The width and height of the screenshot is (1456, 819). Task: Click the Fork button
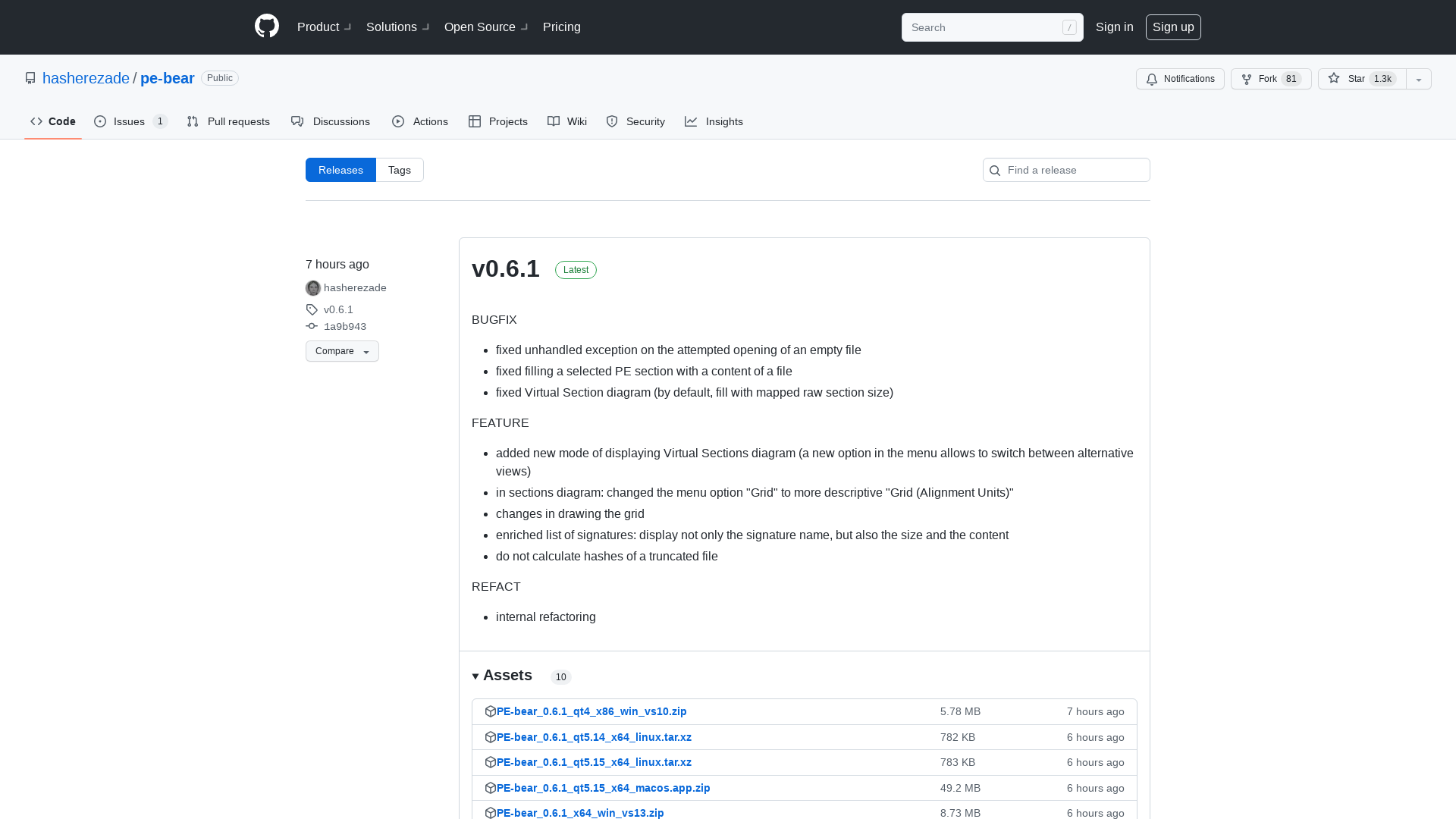1271,79
